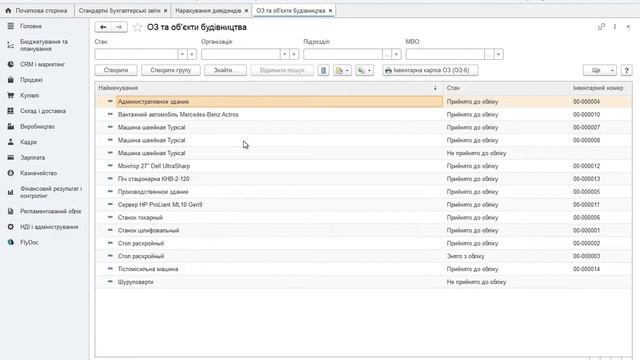
Task: Open Підрозділ selection with ellipsis button
Action: [387, 54]
